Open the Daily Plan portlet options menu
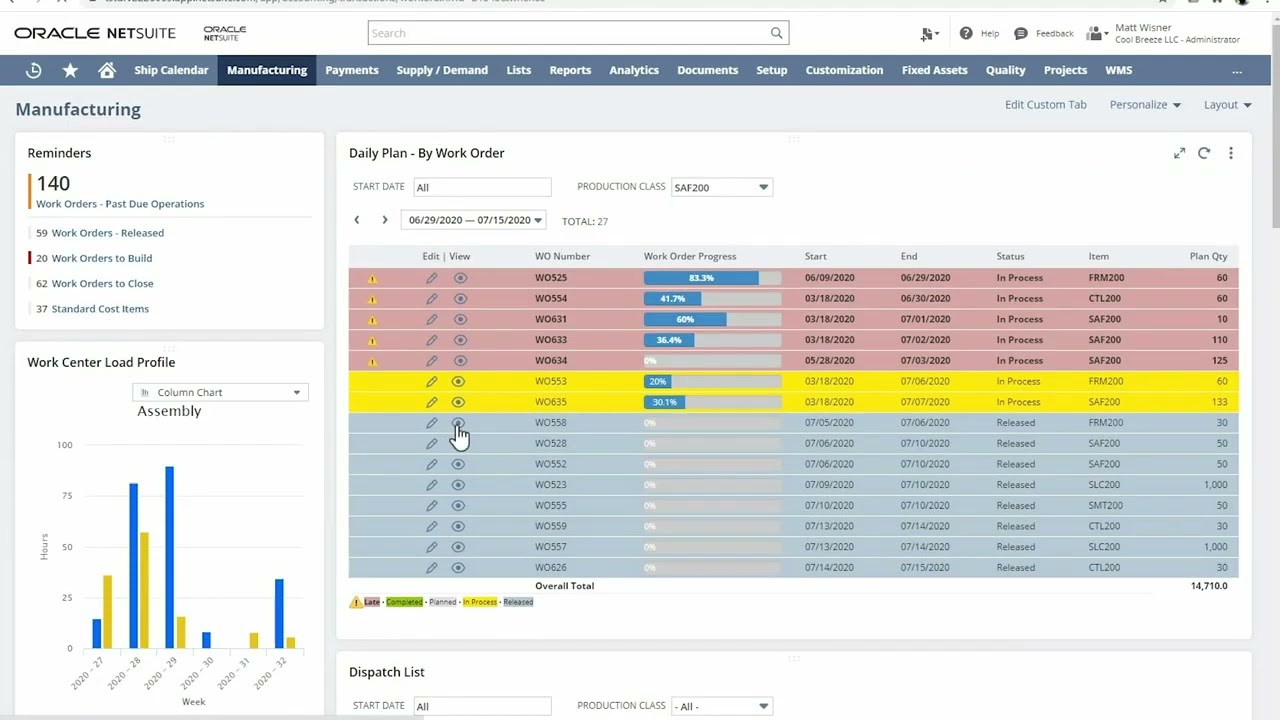The height and width of the screenshot is (720, 1280). point(1231,153)
